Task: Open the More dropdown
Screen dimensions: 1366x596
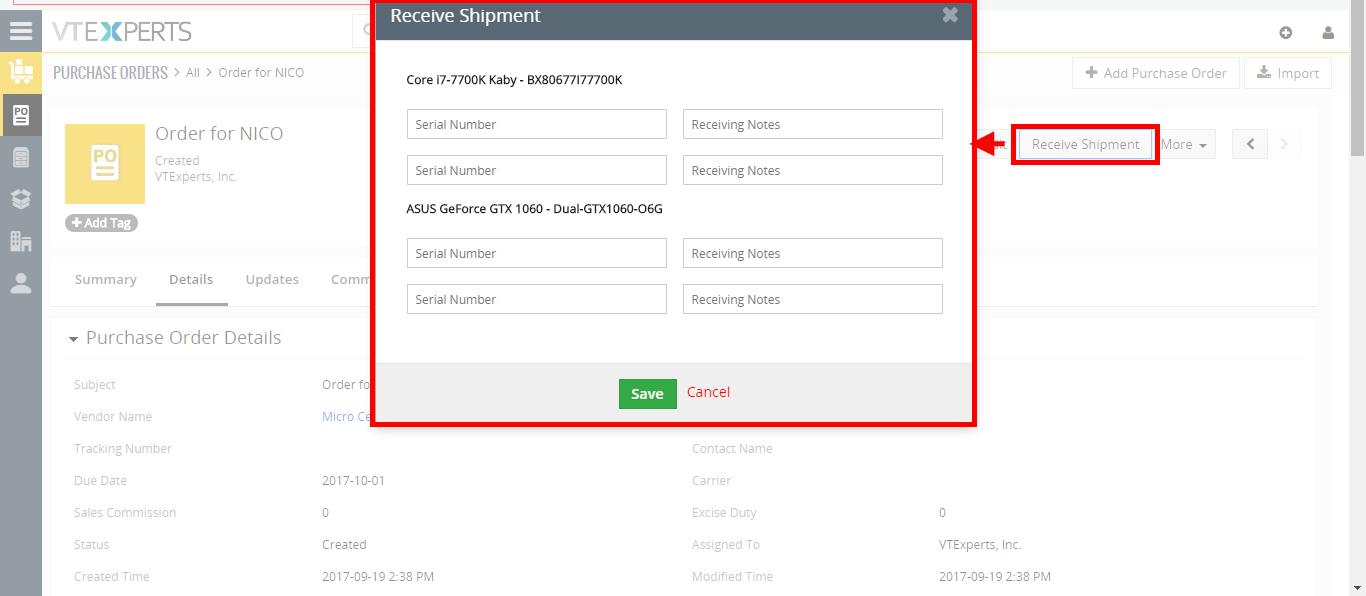Action: 1185,144
